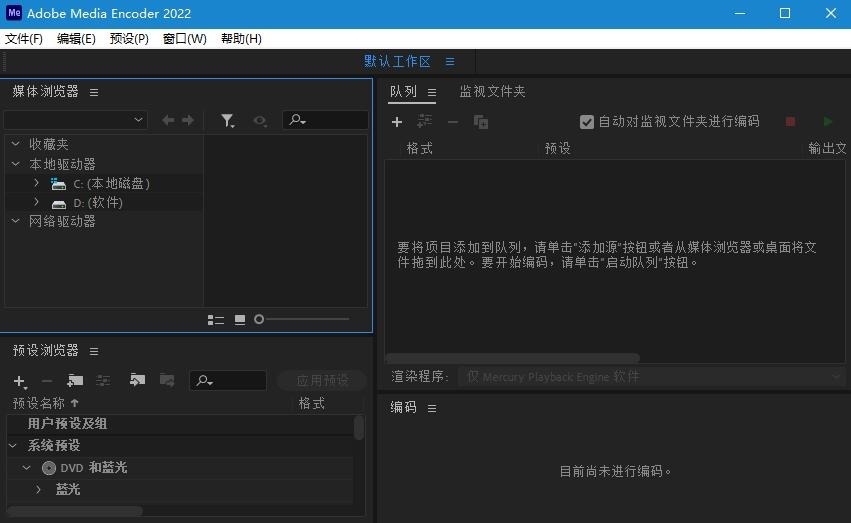Switch media browser to list view icon

point(215,320)
